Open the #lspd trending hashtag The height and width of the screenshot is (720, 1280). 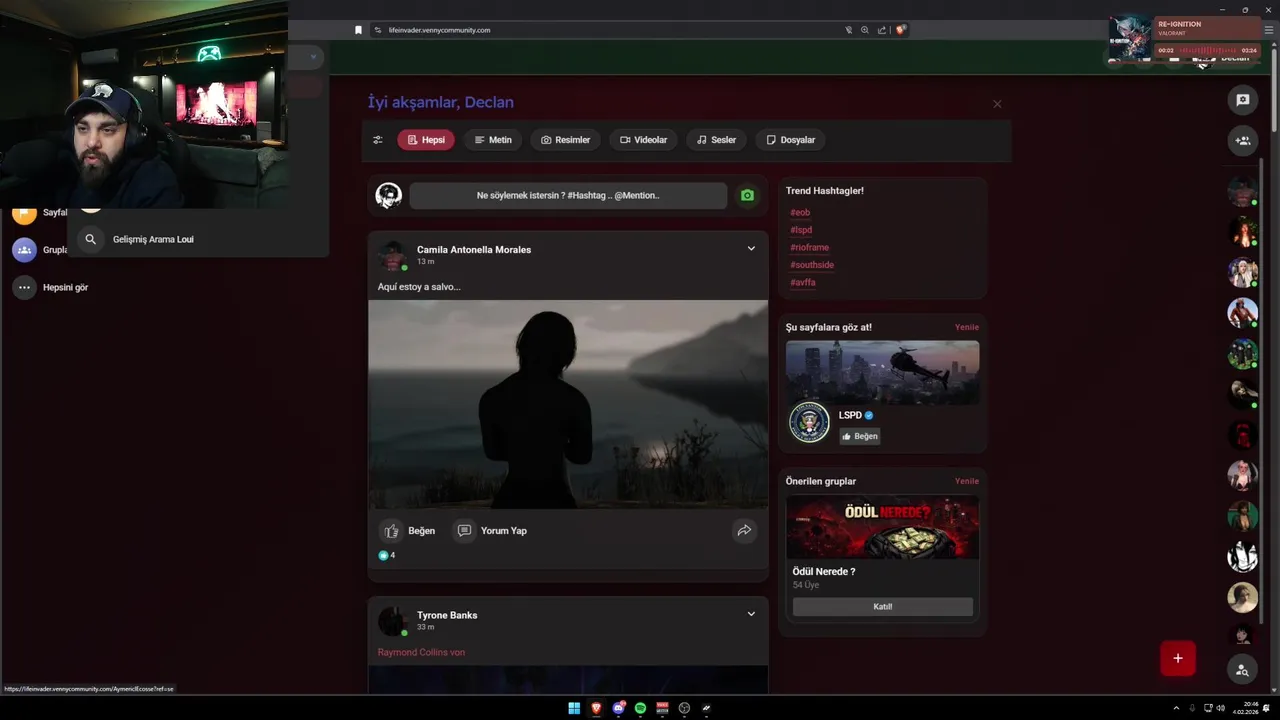click(x=801, y=230)
